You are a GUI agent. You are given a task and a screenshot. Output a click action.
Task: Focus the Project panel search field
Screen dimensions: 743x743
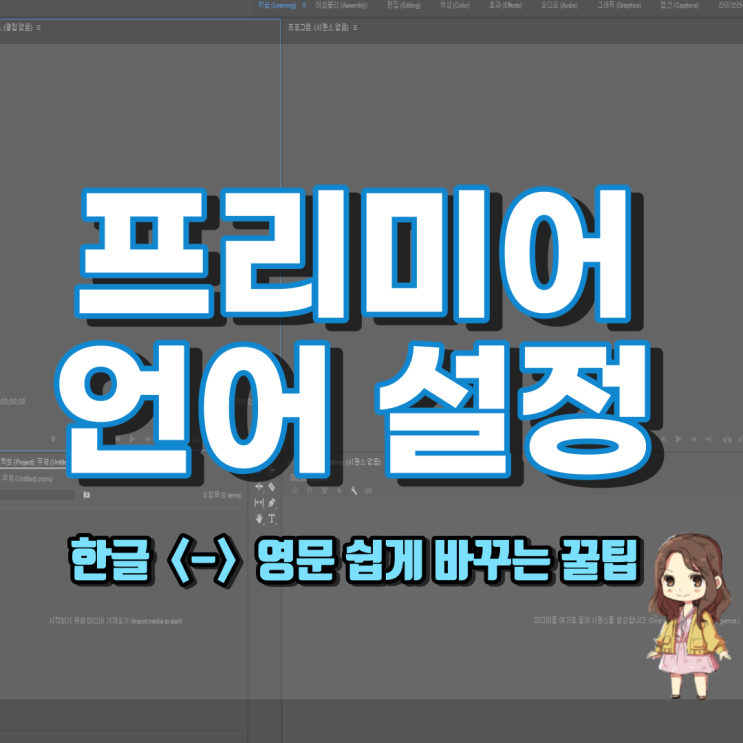pyautogui.click(x=37, y=495)
